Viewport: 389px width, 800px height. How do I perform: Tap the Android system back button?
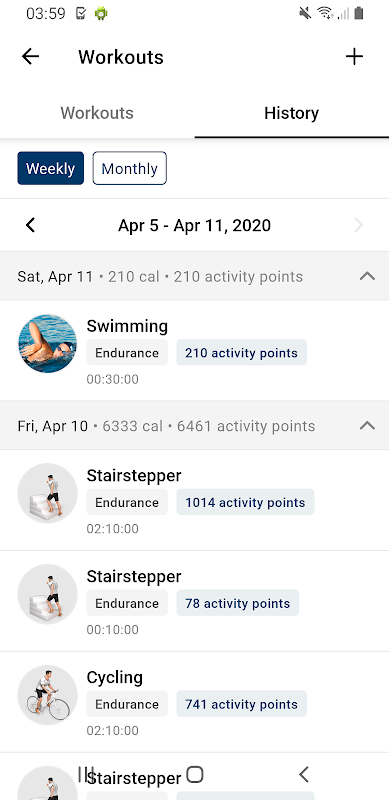[x=304, y=774]
